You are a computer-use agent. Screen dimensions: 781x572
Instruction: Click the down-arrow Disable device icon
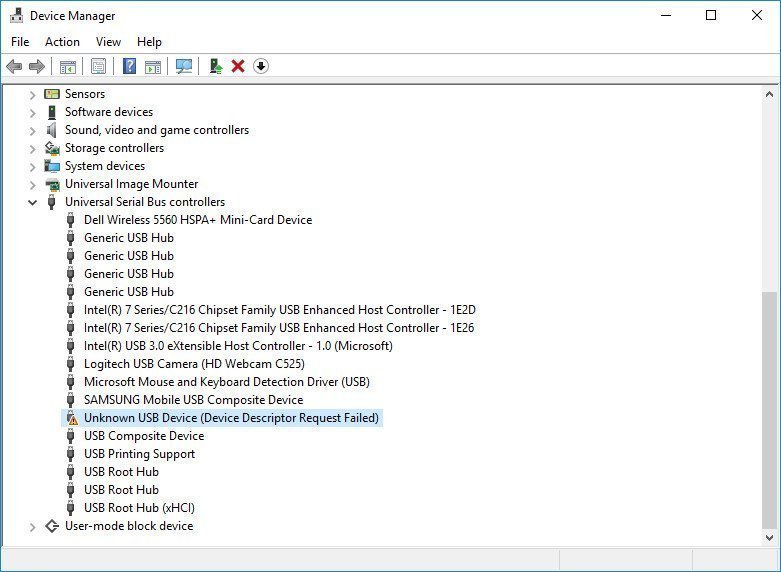[261, 66]
